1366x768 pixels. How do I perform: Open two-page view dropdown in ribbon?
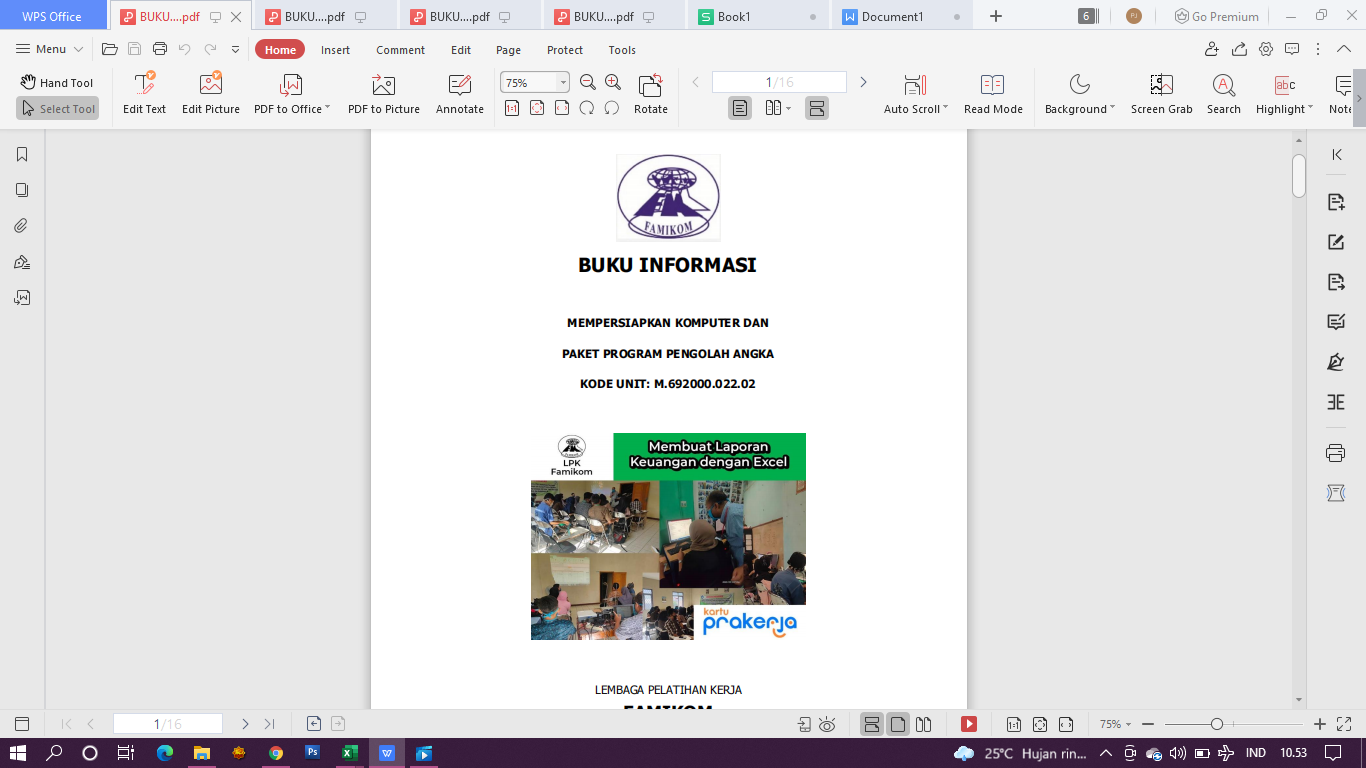click(x=789, y=108)
